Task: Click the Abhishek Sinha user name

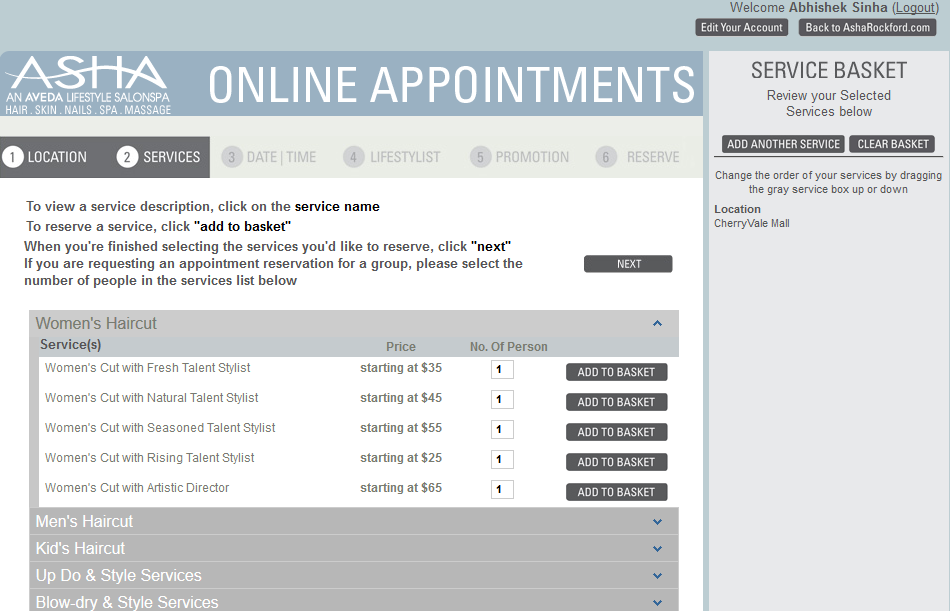Action: point(838,8)
